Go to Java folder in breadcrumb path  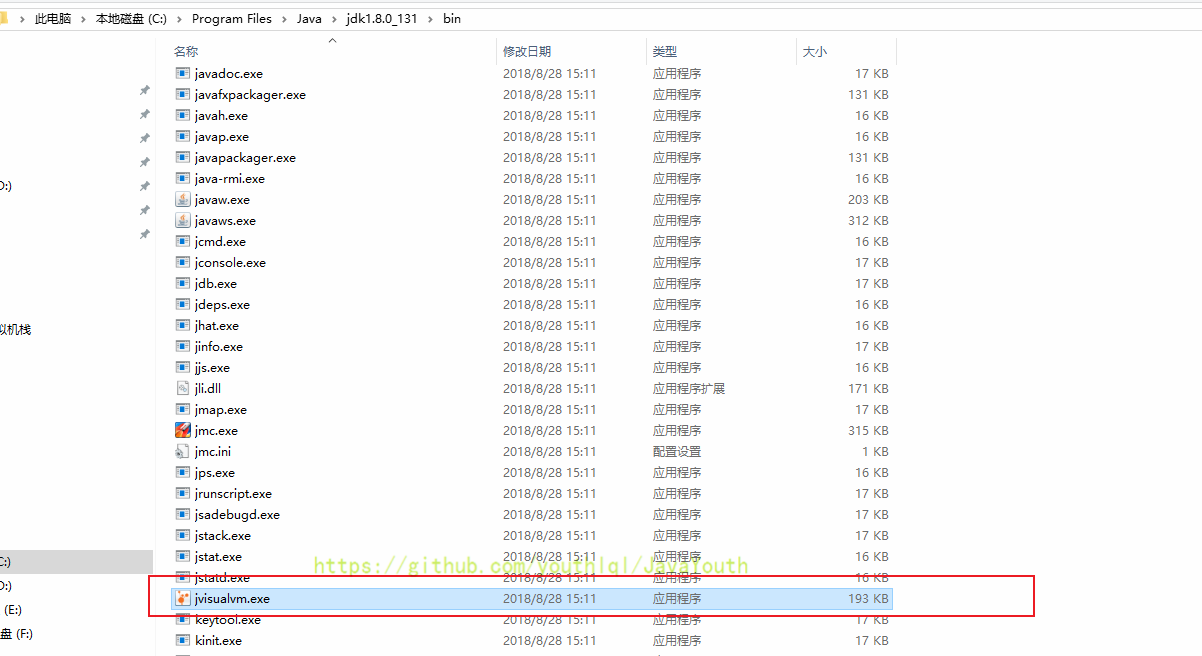click(309, 18)
